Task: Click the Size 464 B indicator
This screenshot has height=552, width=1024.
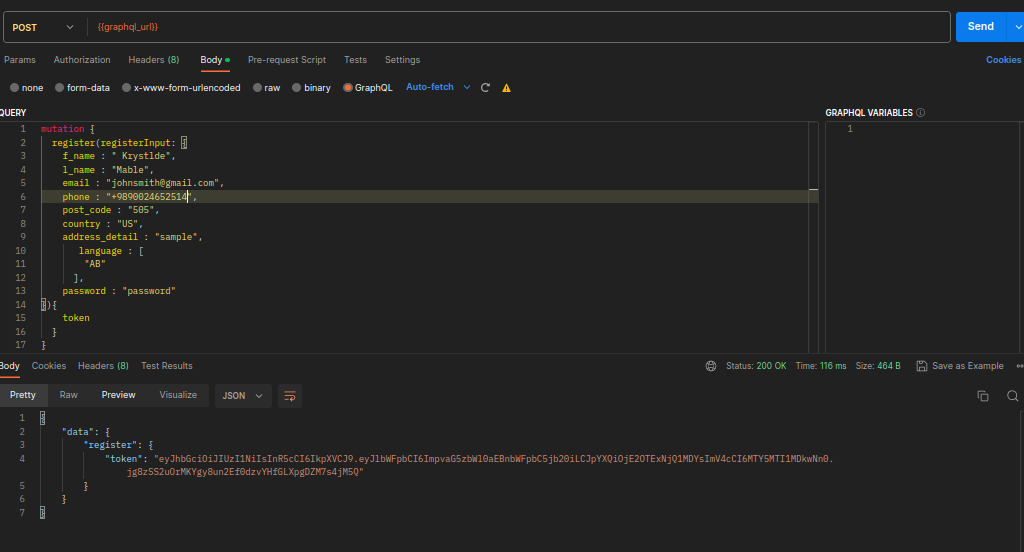Action: tap(878, 366)
